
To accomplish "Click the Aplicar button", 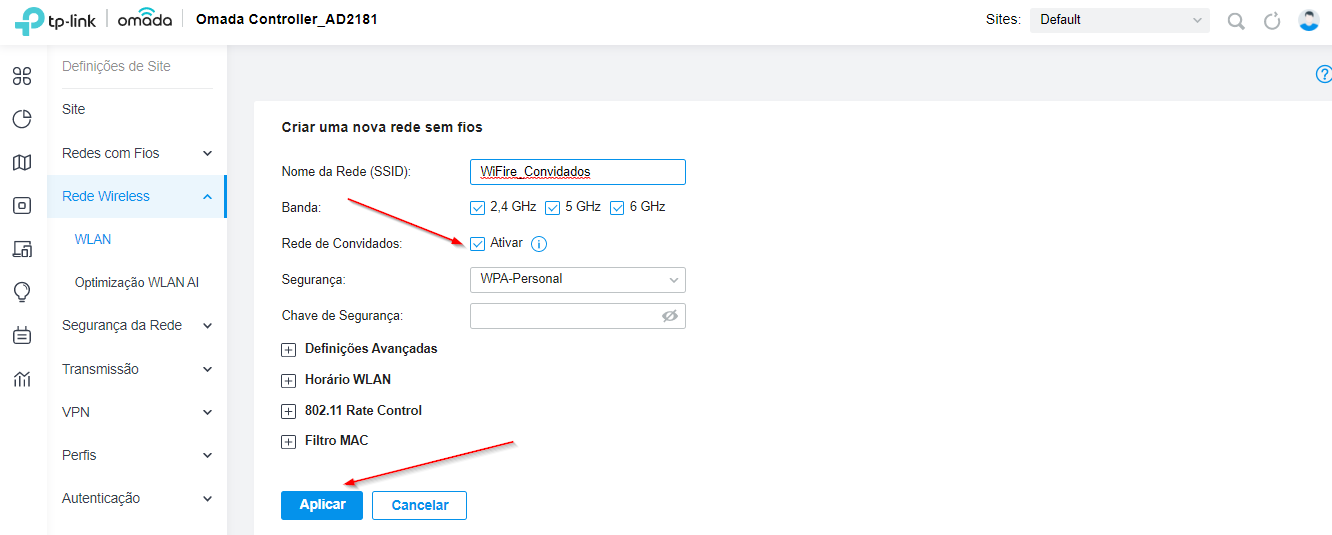I will (x=322, y=505).
